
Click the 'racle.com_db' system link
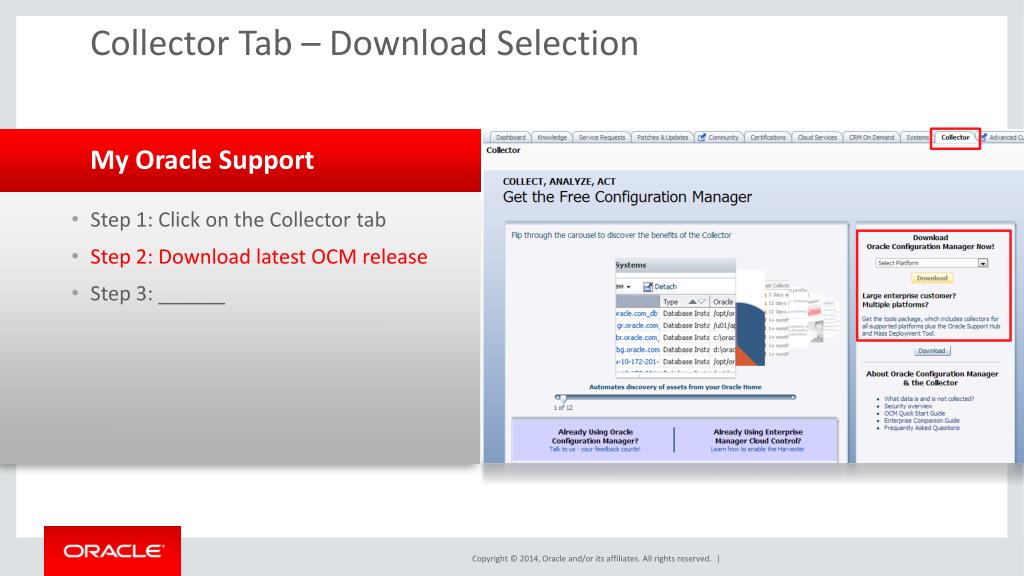pyautogui.click(x=637, y=313)
